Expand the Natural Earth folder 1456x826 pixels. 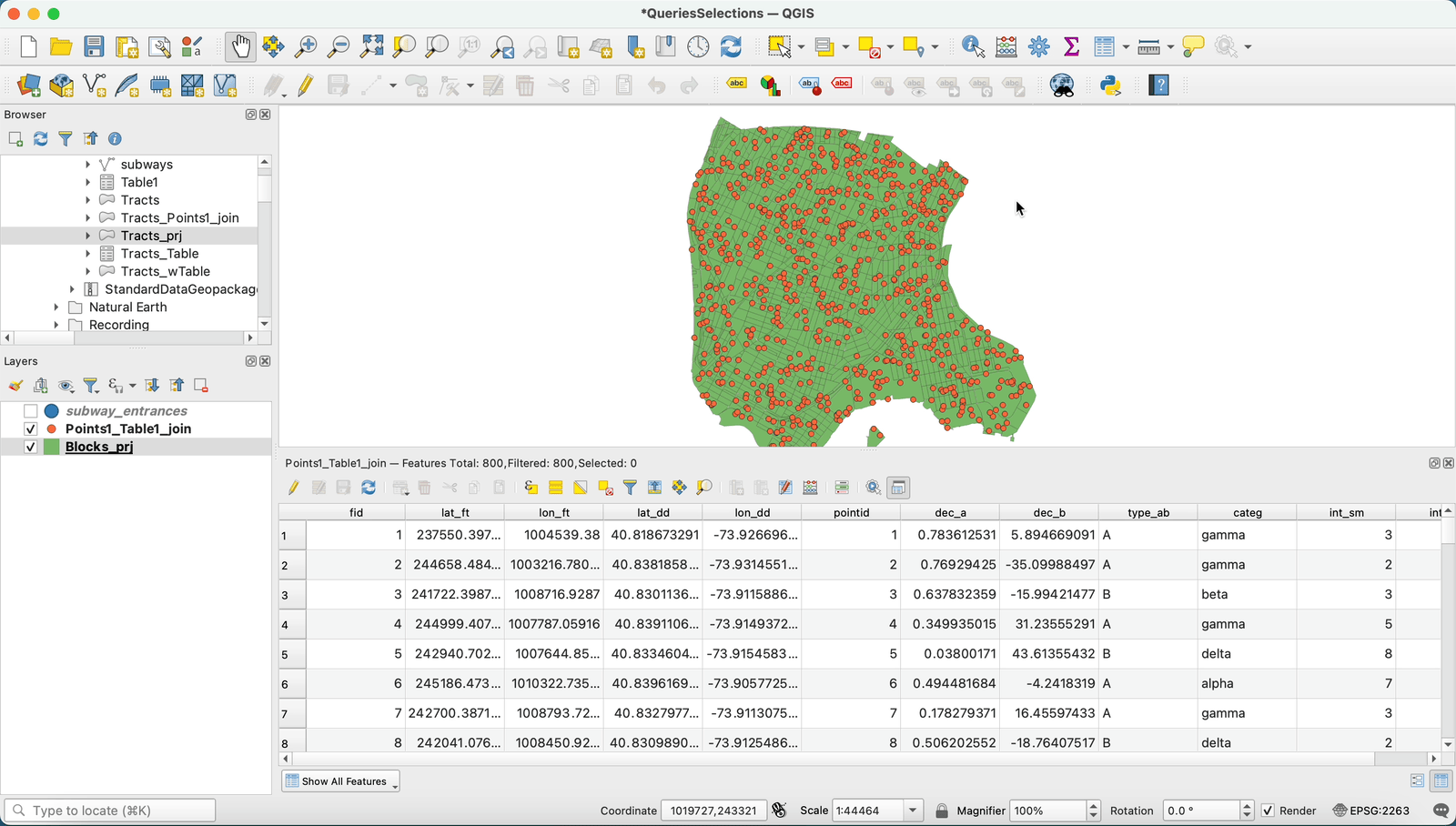(x=56, y=307)
